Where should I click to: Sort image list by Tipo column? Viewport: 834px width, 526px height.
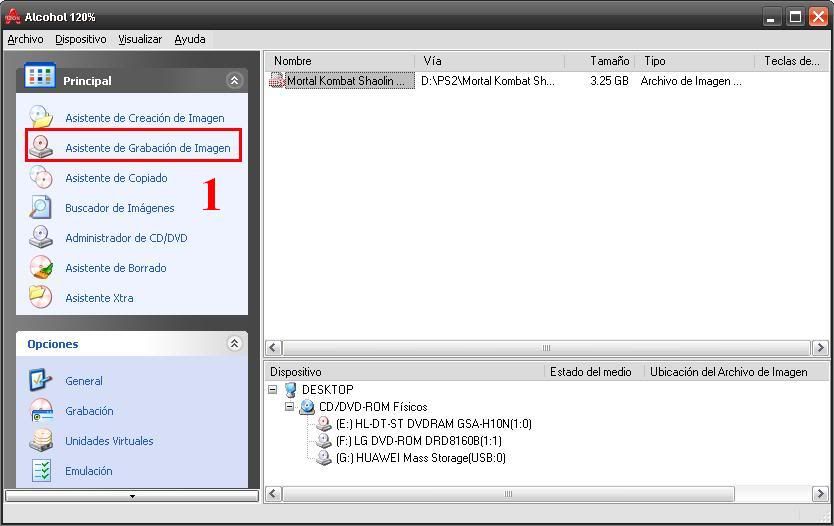point(695,61)
